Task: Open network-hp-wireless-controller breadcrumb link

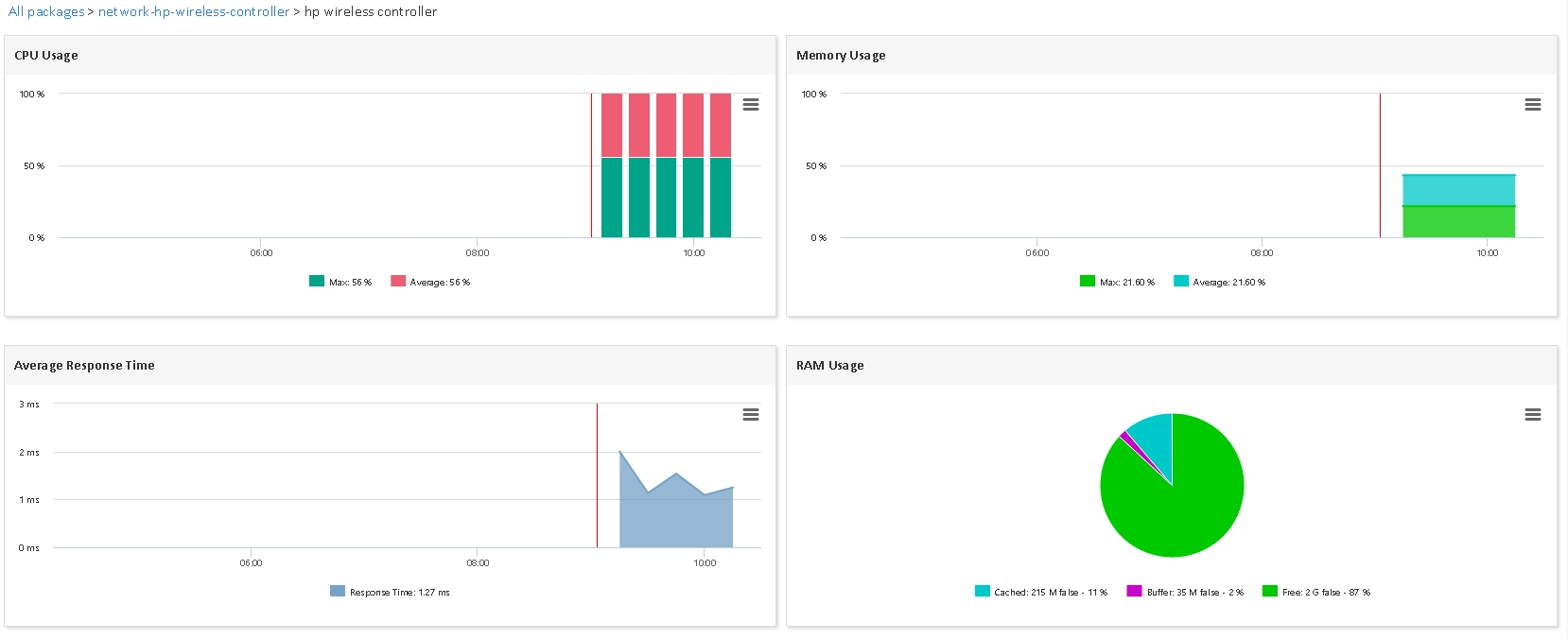Action: (194, 11)
